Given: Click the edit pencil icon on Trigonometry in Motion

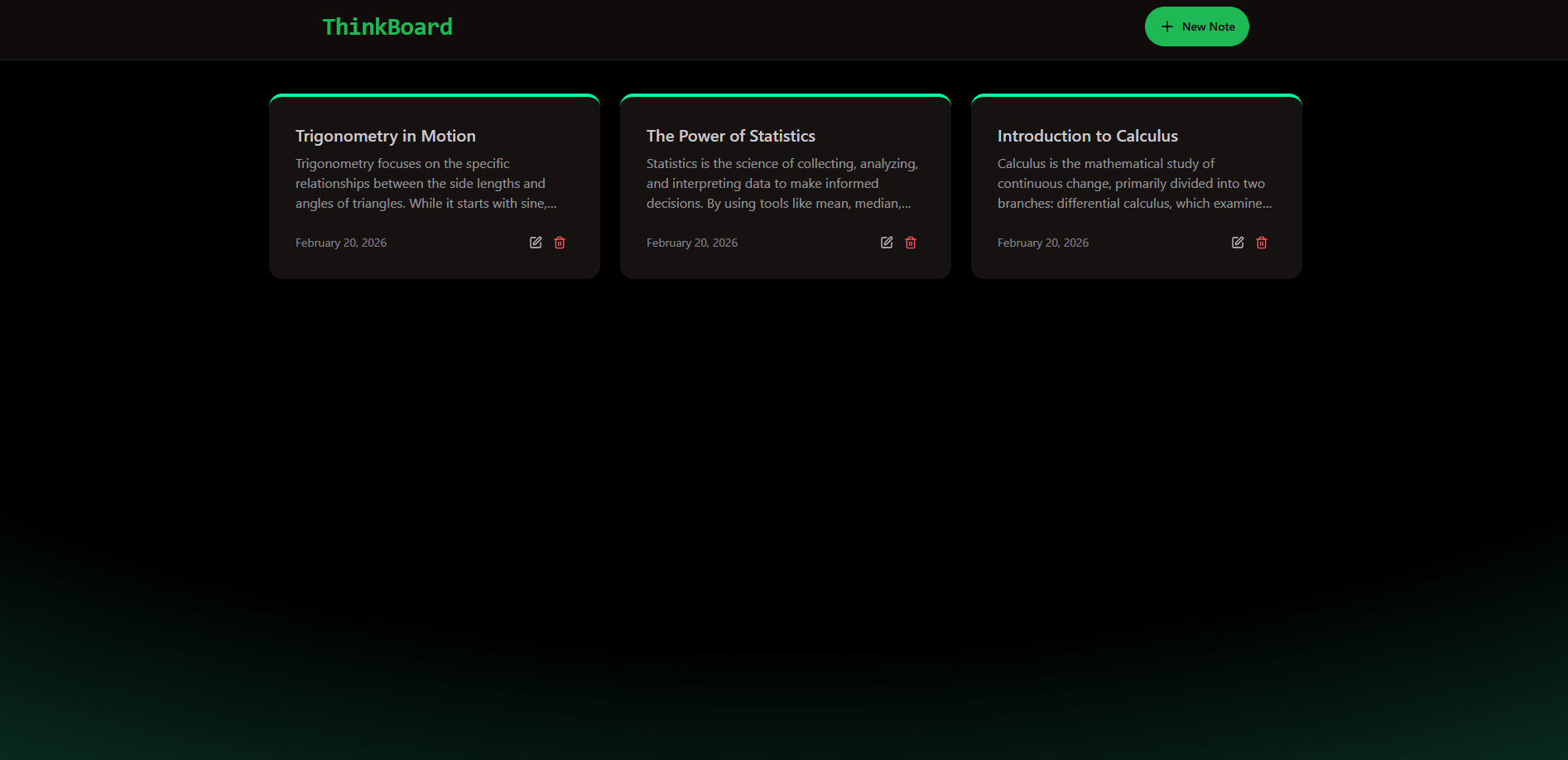Looking at the screenshot, I should point(536,242).
